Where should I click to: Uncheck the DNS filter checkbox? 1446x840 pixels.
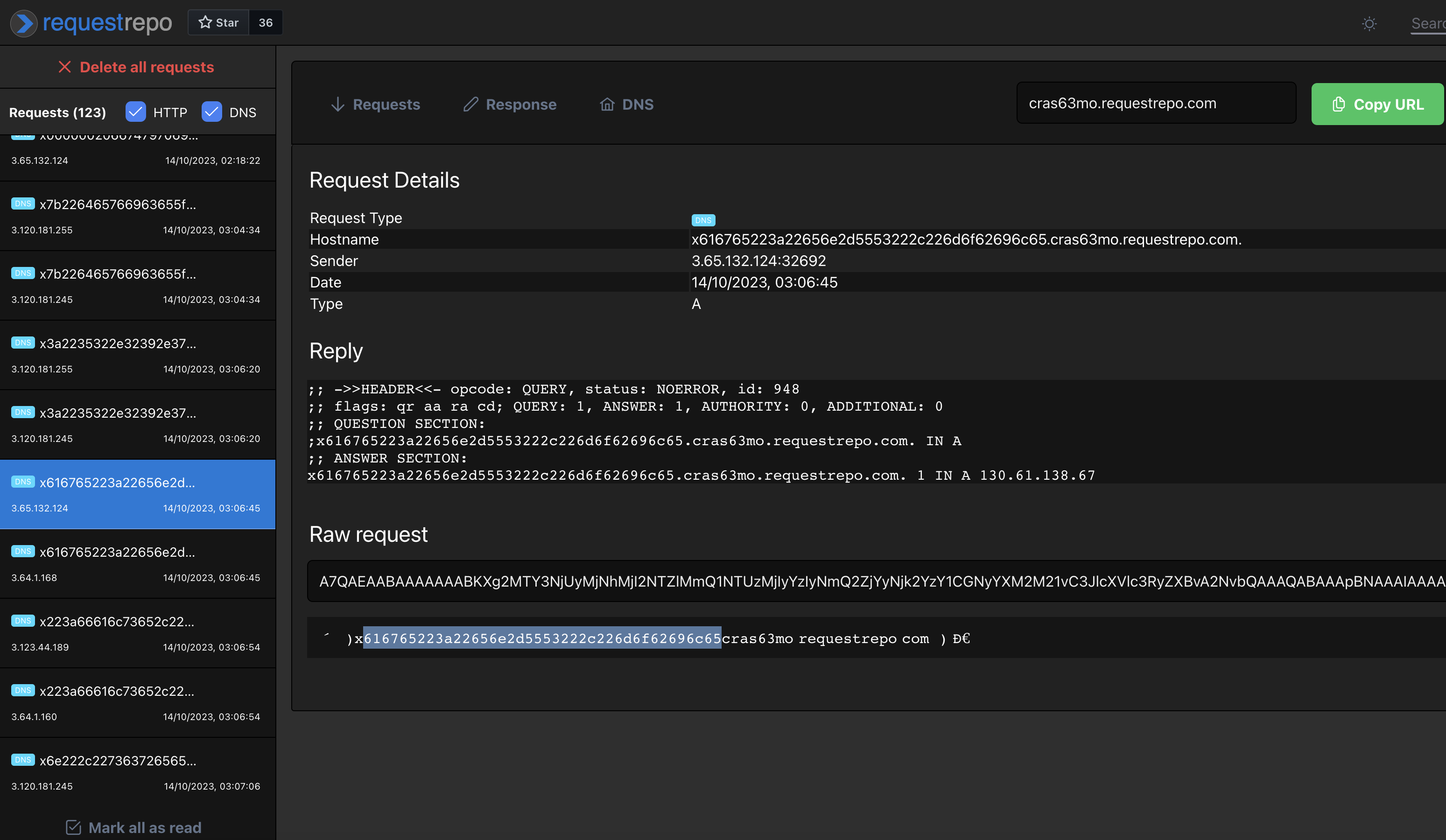(x=211, y=112)
